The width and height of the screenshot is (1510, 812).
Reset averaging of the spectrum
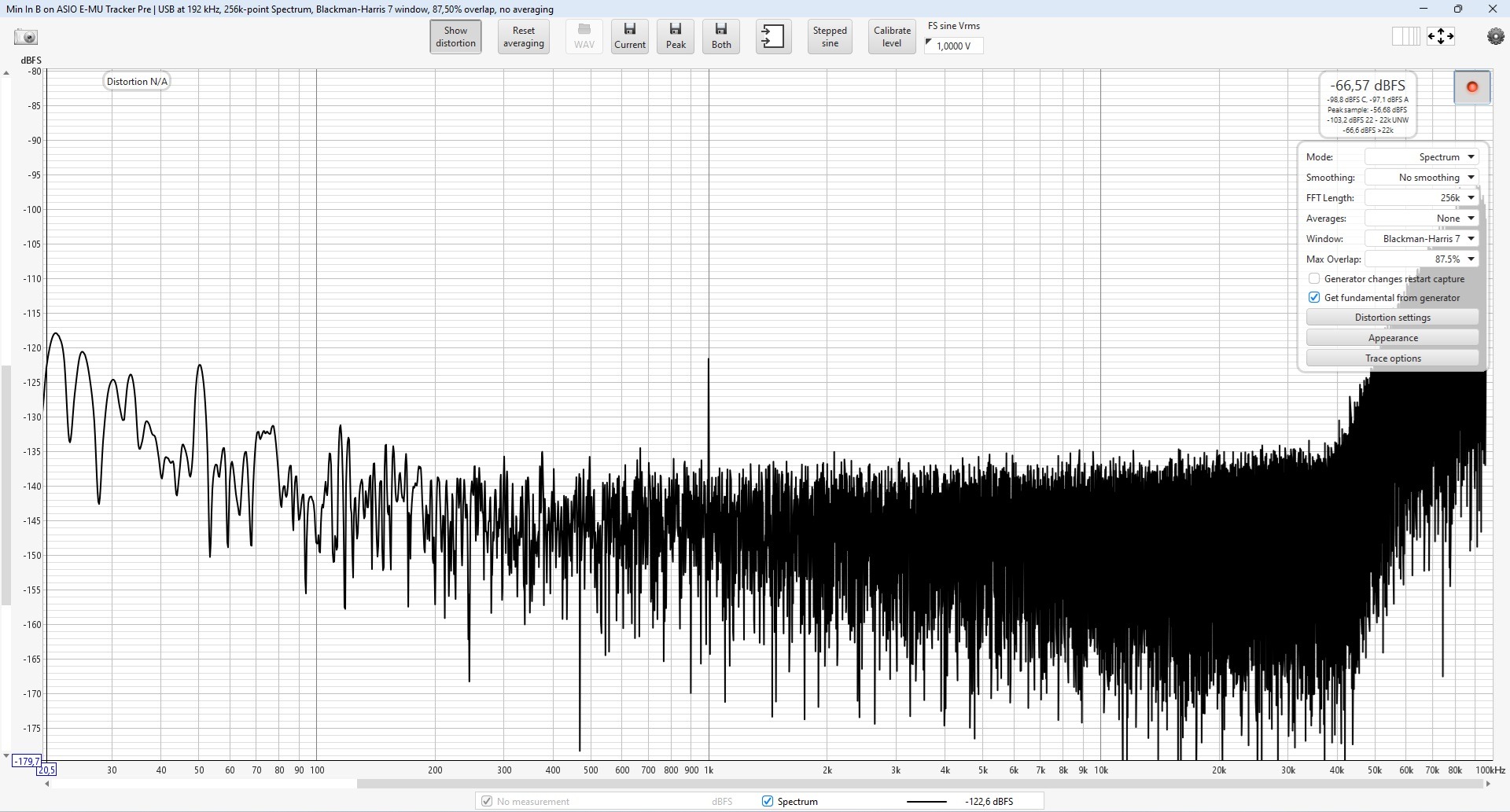click(x=524, y=37)
